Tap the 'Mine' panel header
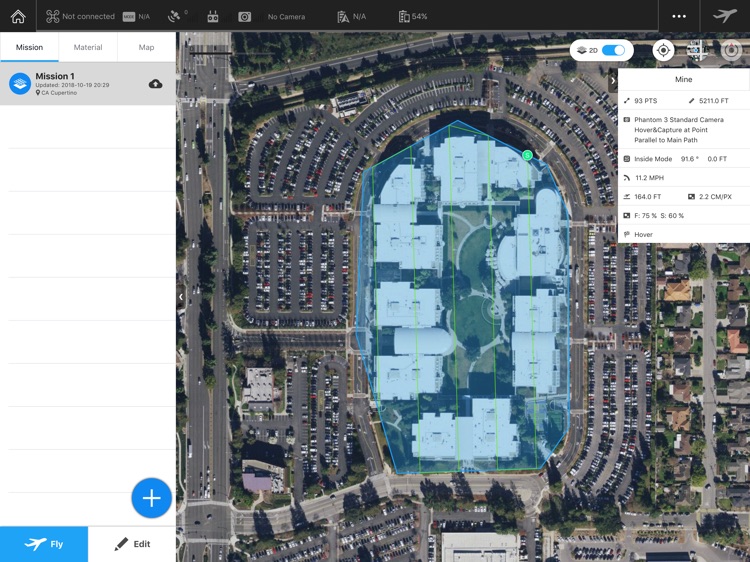750x562 pixels. click(x=684, y=79)
